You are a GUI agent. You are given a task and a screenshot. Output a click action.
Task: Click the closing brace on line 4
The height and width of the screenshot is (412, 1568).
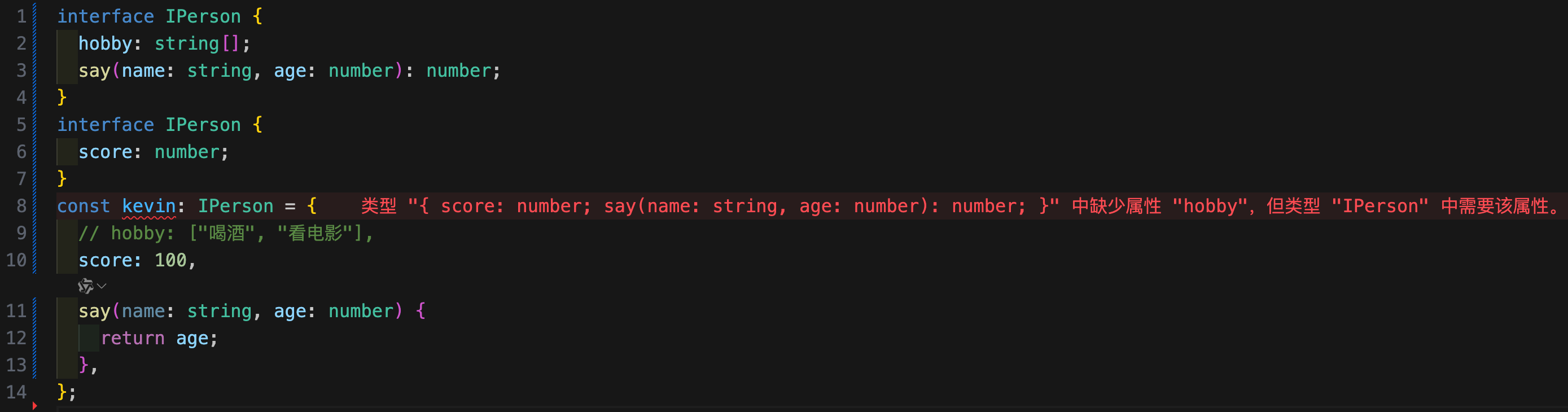[62, 98]
